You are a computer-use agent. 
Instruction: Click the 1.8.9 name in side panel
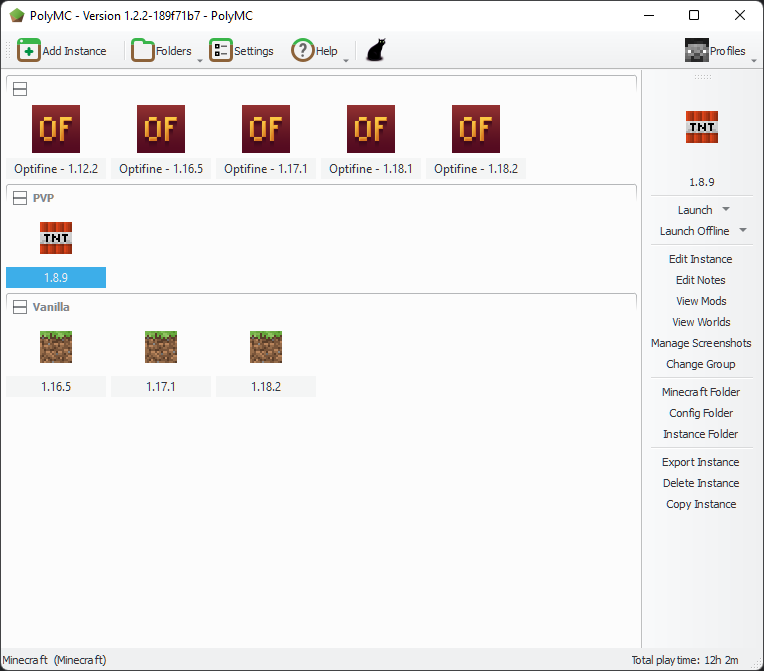tap(702, 182)
